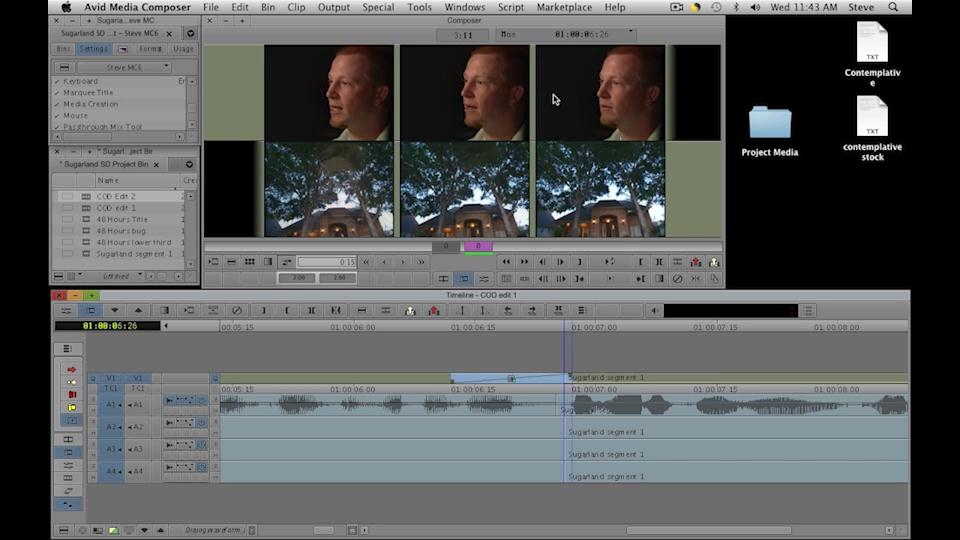Screen dimensions: 960x540
Task: Click the trim duration field showing 0:15
Action: click(x=326, y=262)
